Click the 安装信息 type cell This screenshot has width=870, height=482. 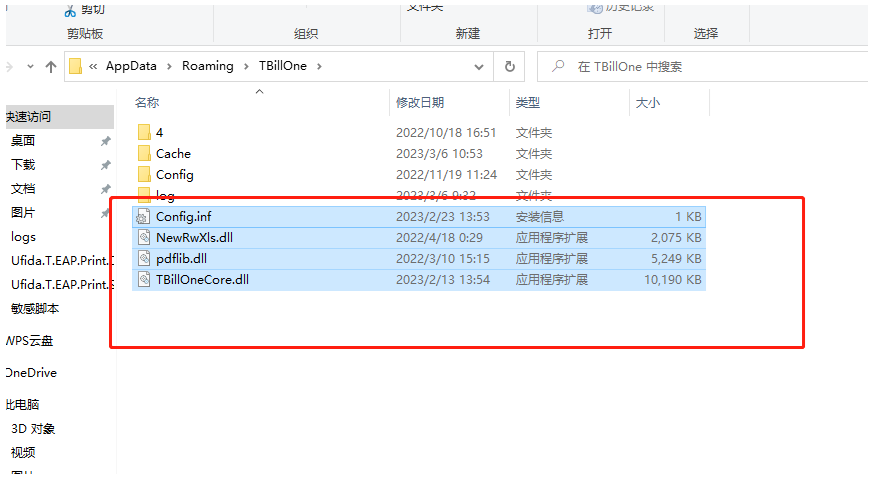[x=540, y=217]
